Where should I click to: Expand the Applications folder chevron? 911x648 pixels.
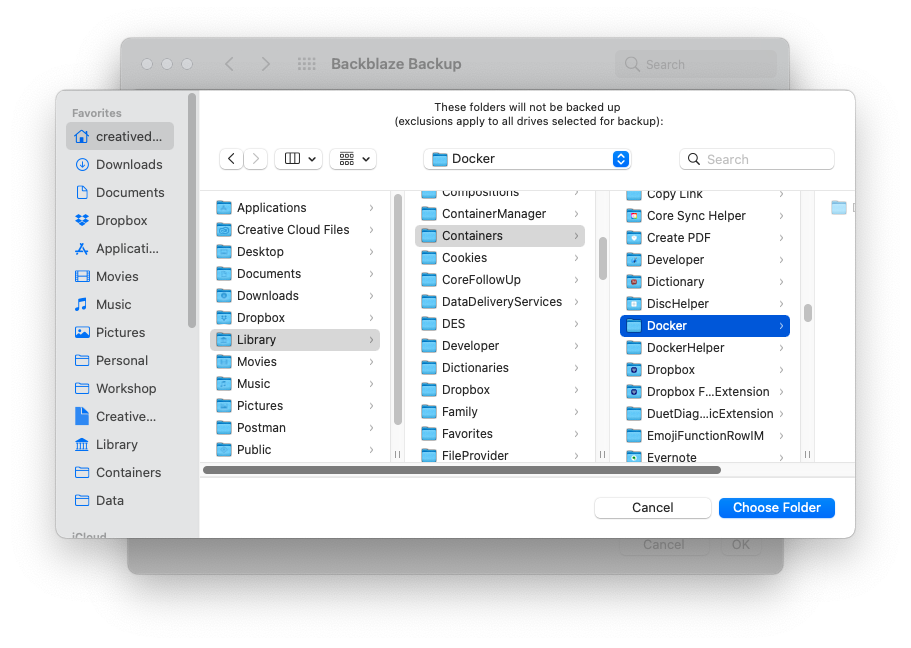(371, 208)
